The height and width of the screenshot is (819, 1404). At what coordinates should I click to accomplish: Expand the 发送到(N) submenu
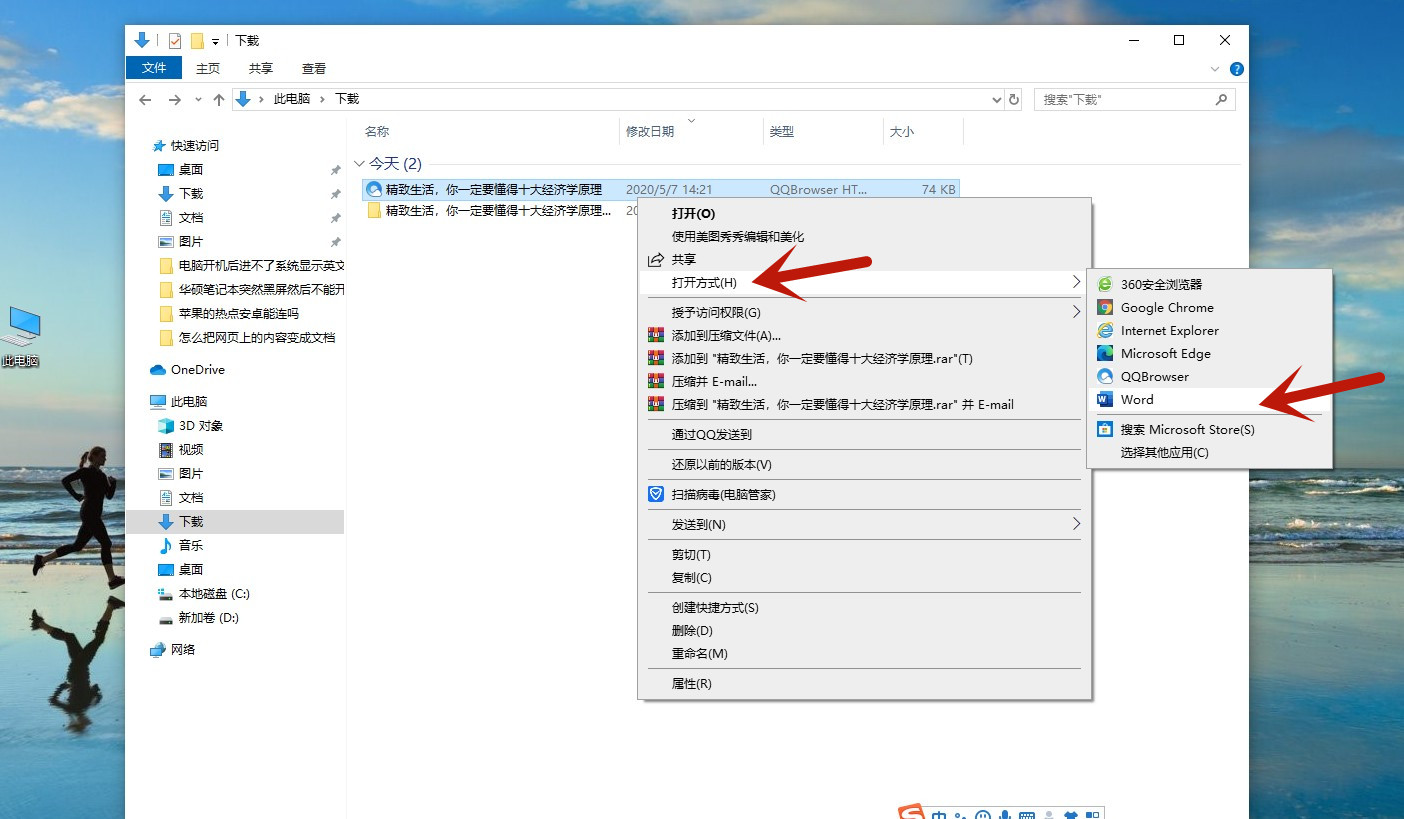pyautogui.click(x=865, y=524)
